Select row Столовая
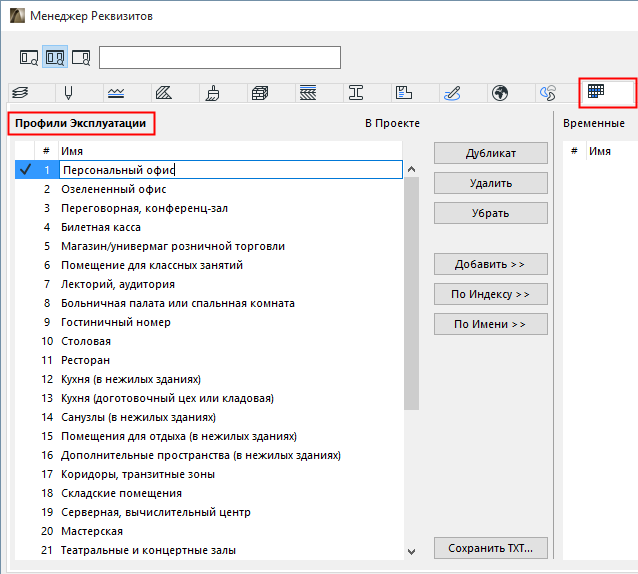 208,341
